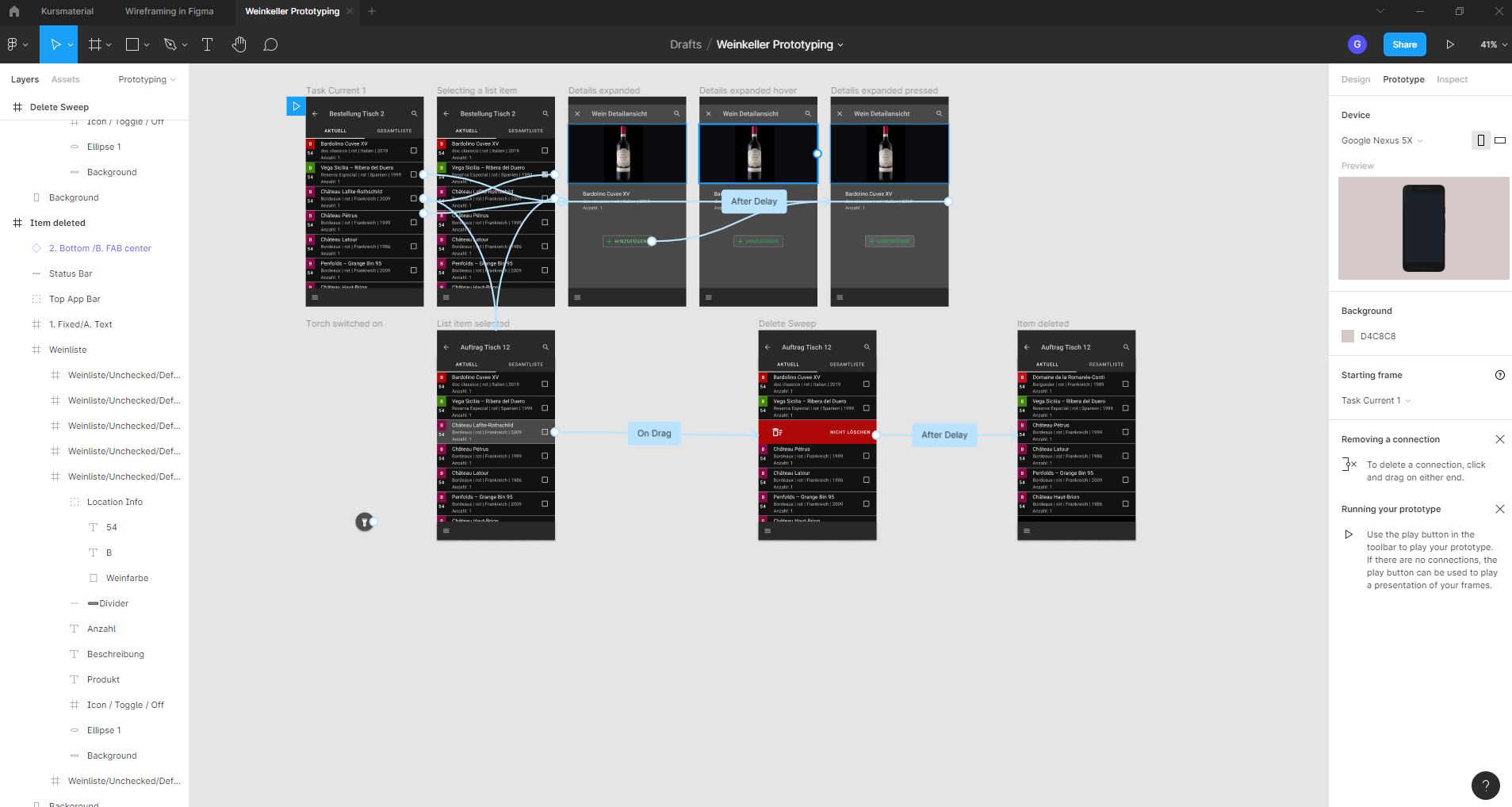Select portrait device orientation
1512x807 pixels.
pyautogui.click(x=1480, y=140)
